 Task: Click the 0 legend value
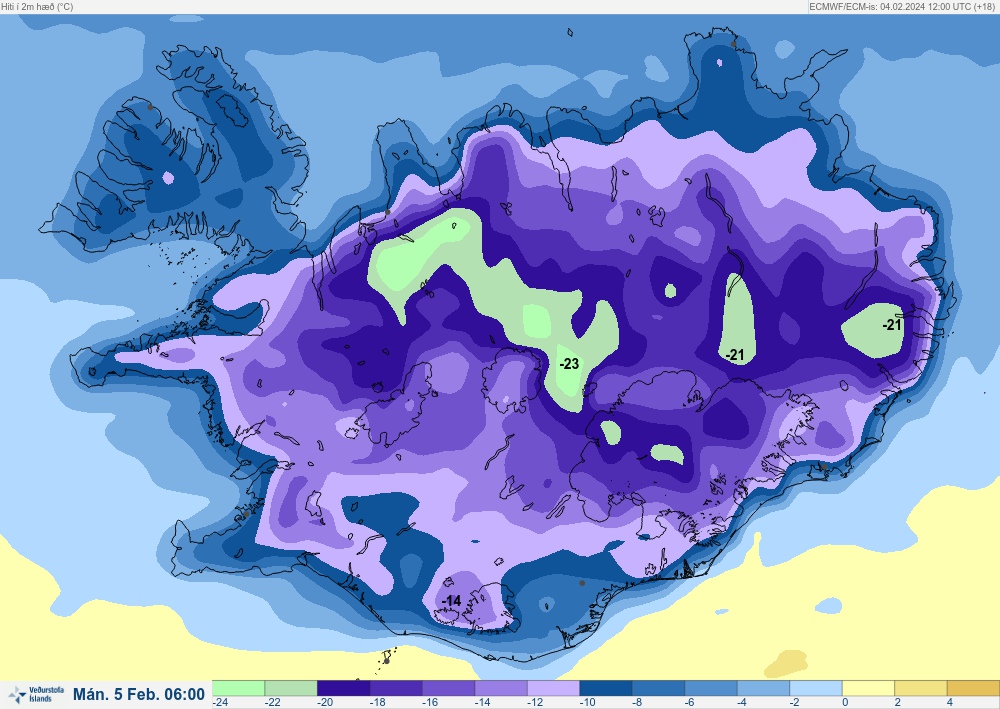pos(845,702)
